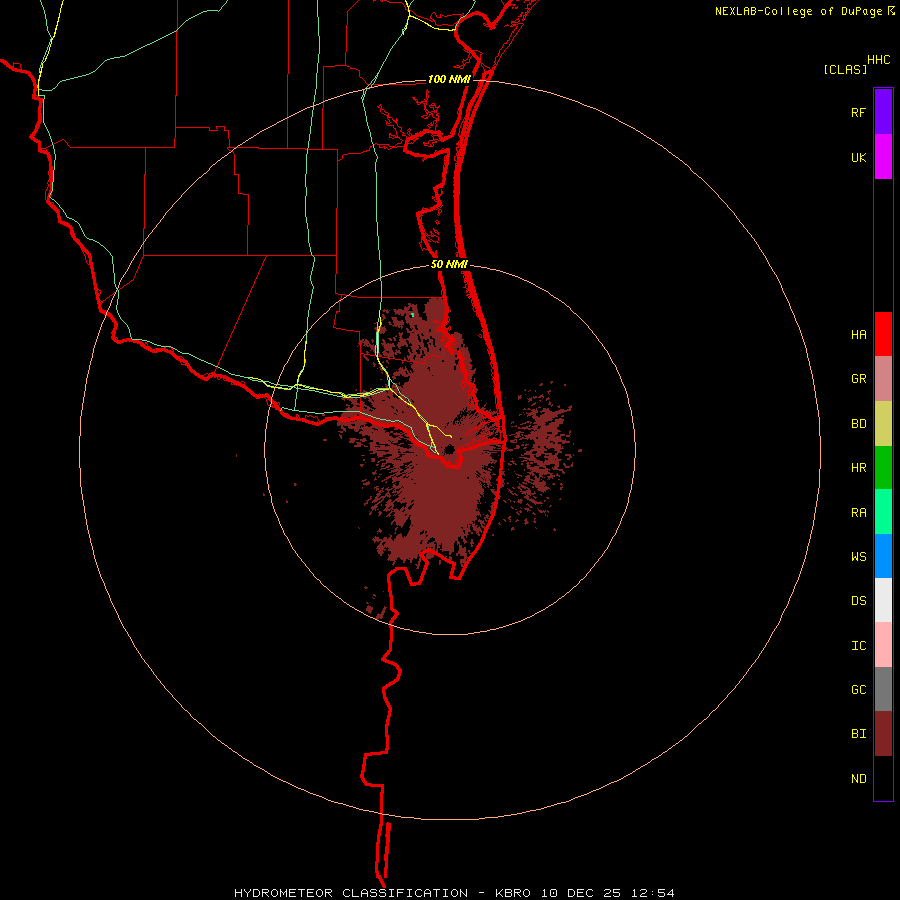Click the 'KBRO' station identifier
This screenshot has width=900, height=900.
[x=513, y=893]
